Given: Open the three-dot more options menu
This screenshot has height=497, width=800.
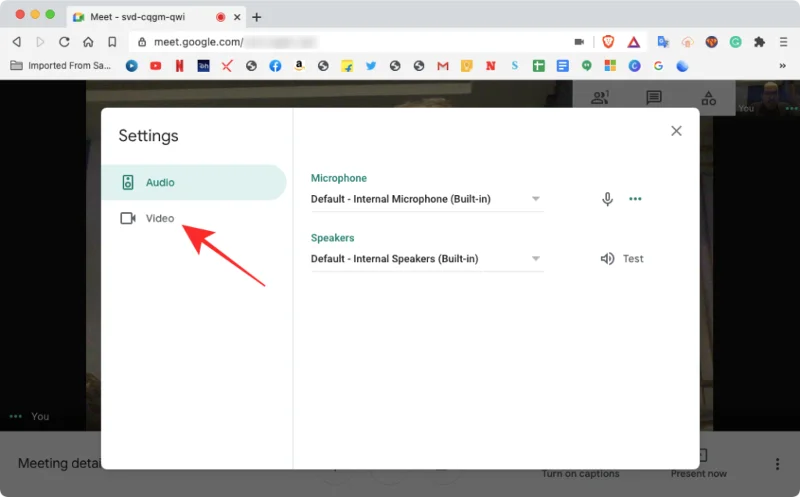Looking at the screenshot, I should pos(777,464).
